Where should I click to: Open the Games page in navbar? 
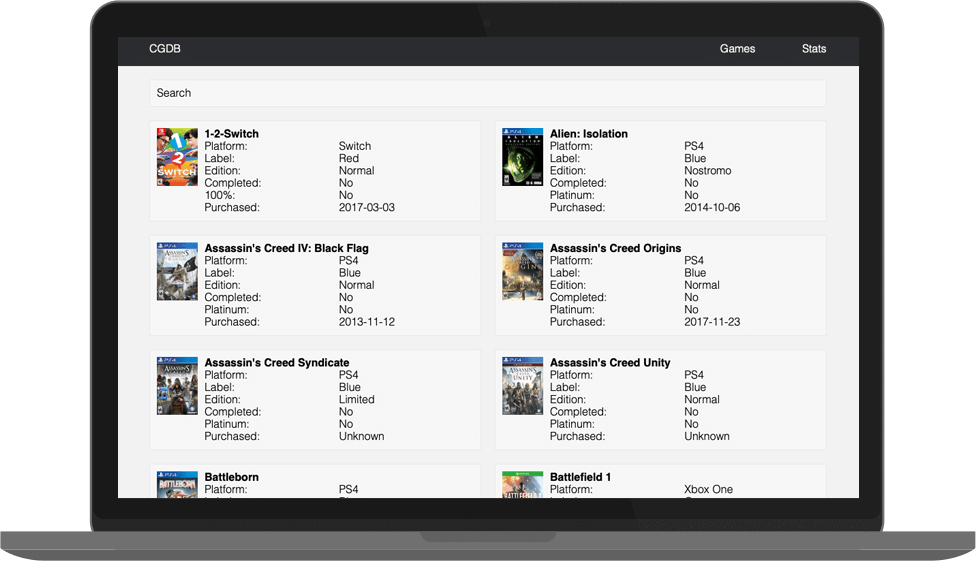(737, 49)
